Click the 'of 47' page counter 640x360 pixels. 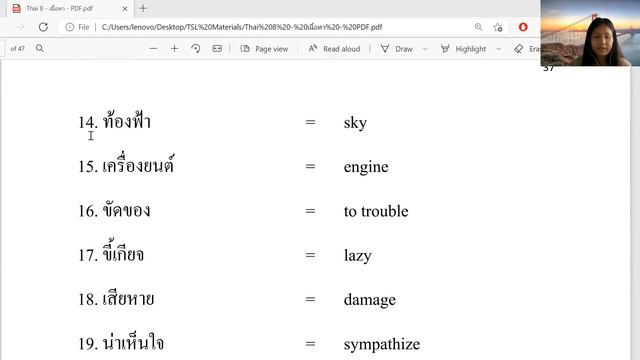tap(18, 49)
